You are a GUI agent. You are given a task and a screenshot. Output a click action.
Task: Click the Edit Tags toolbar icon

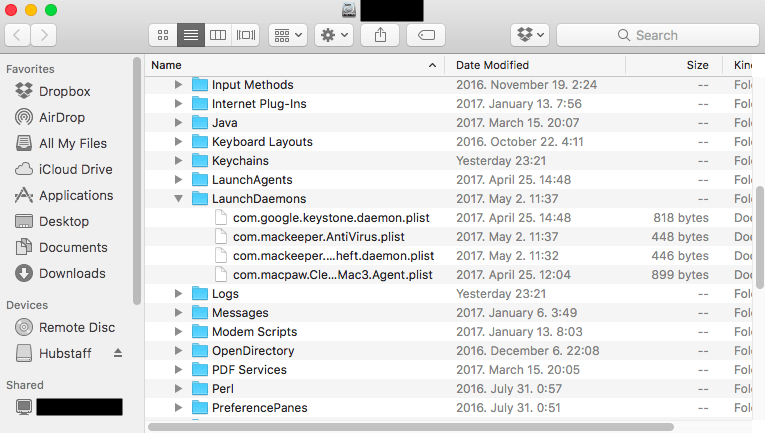426,35
